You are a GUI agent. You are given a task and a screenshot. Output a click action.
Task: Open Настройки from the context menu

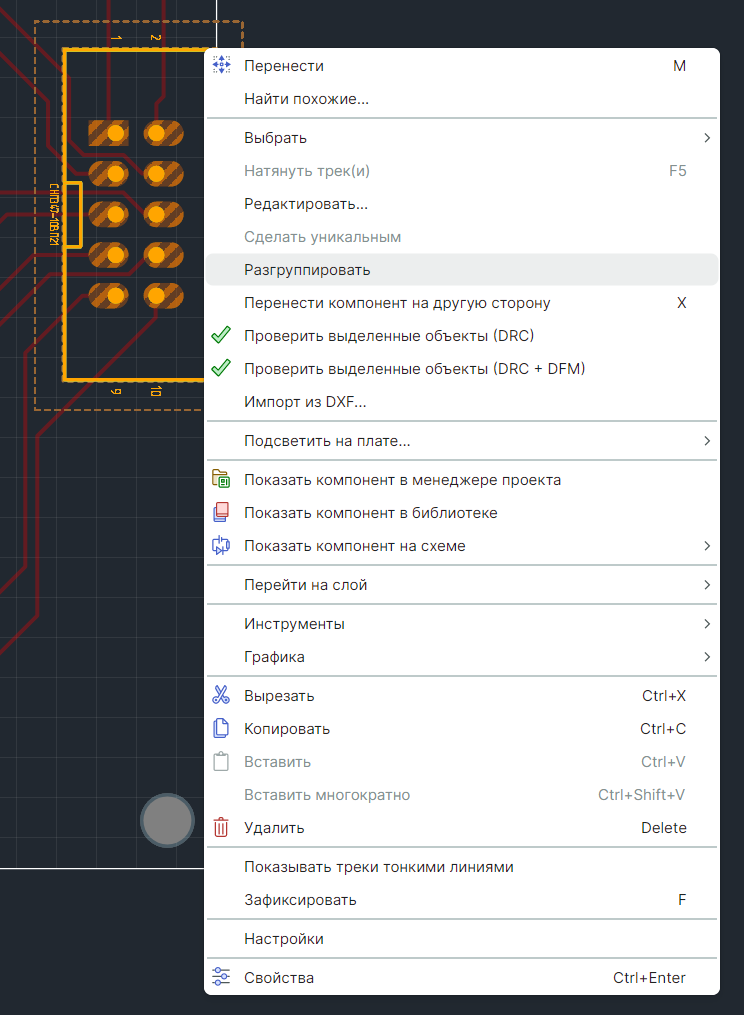(x=461, y=939)
